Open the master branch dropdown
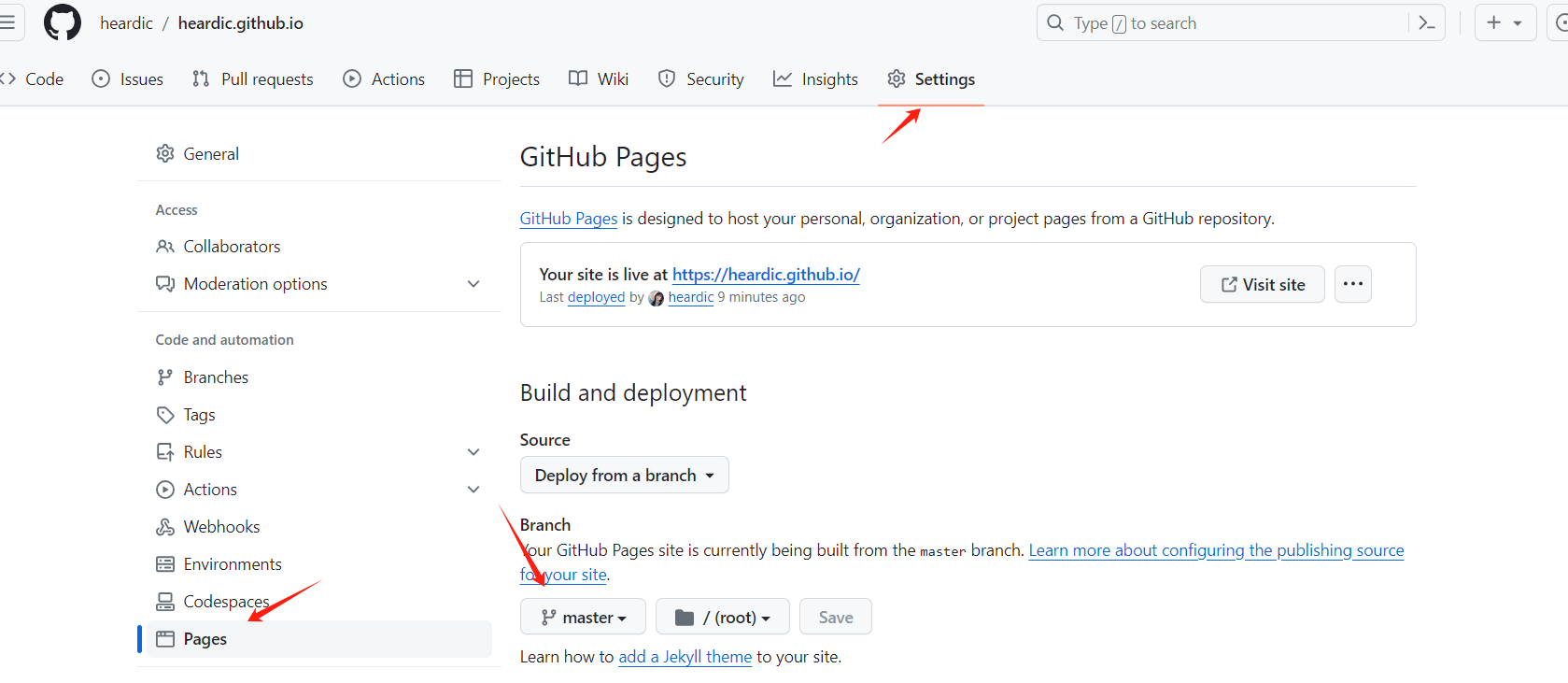This screenshot has width=1568, height=683. click(x=583, y=617)
